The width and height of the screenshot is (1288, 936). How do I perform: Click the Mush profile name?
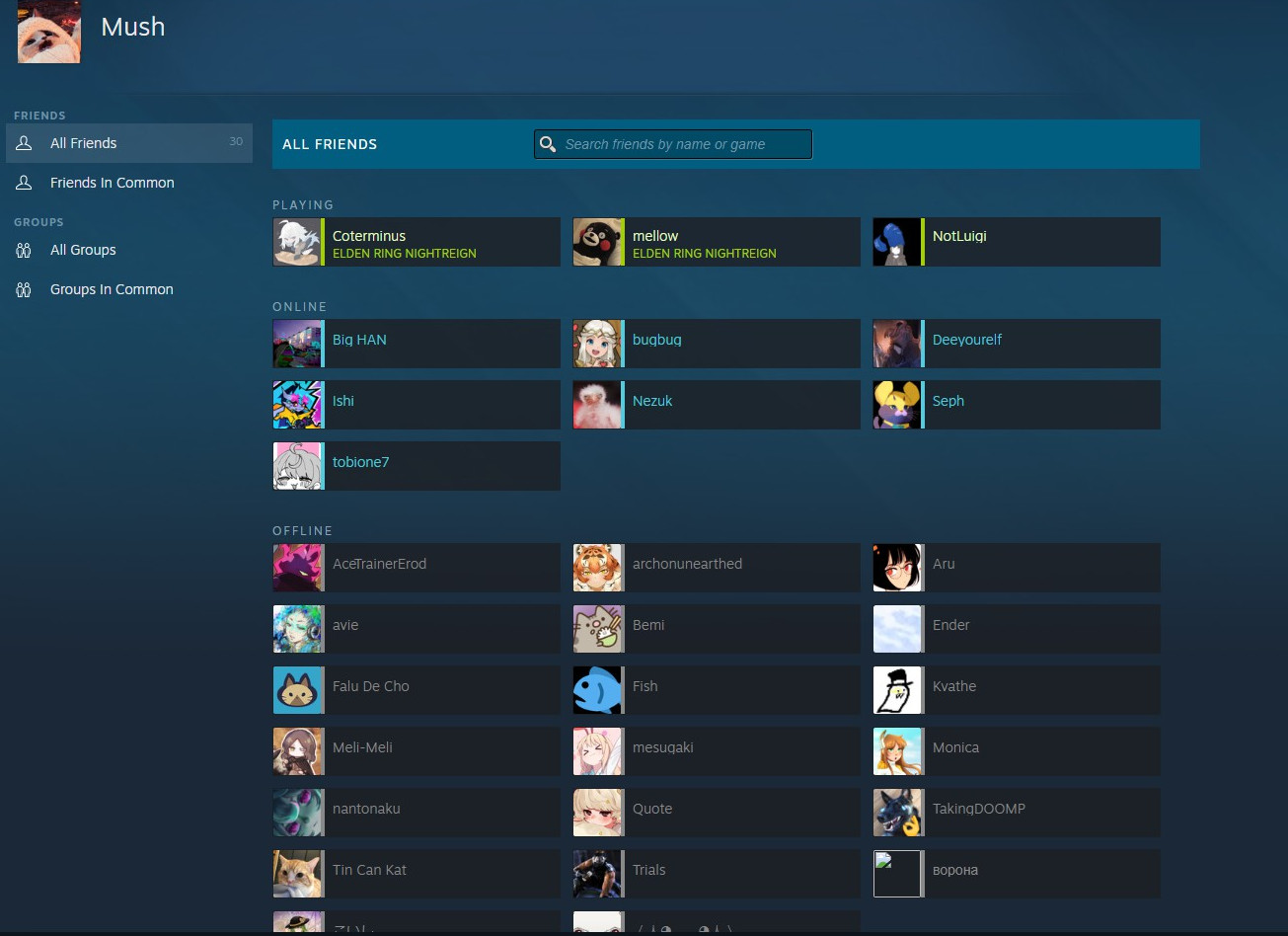(x=133, y=27)
